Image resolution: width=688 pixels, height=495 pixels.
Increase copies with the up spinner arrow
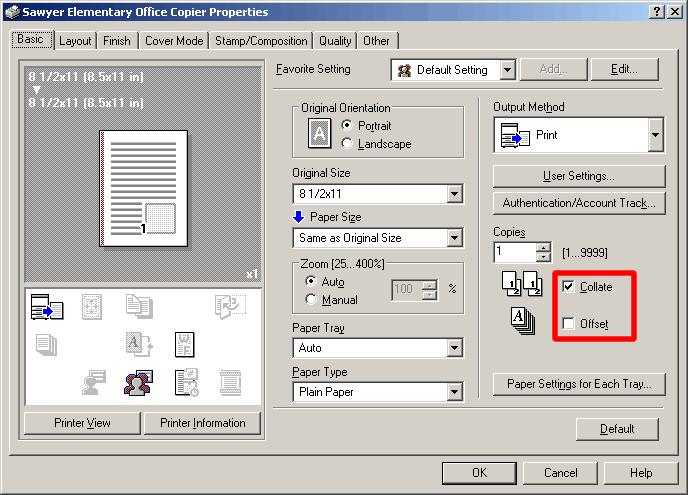tap(543, 247)
